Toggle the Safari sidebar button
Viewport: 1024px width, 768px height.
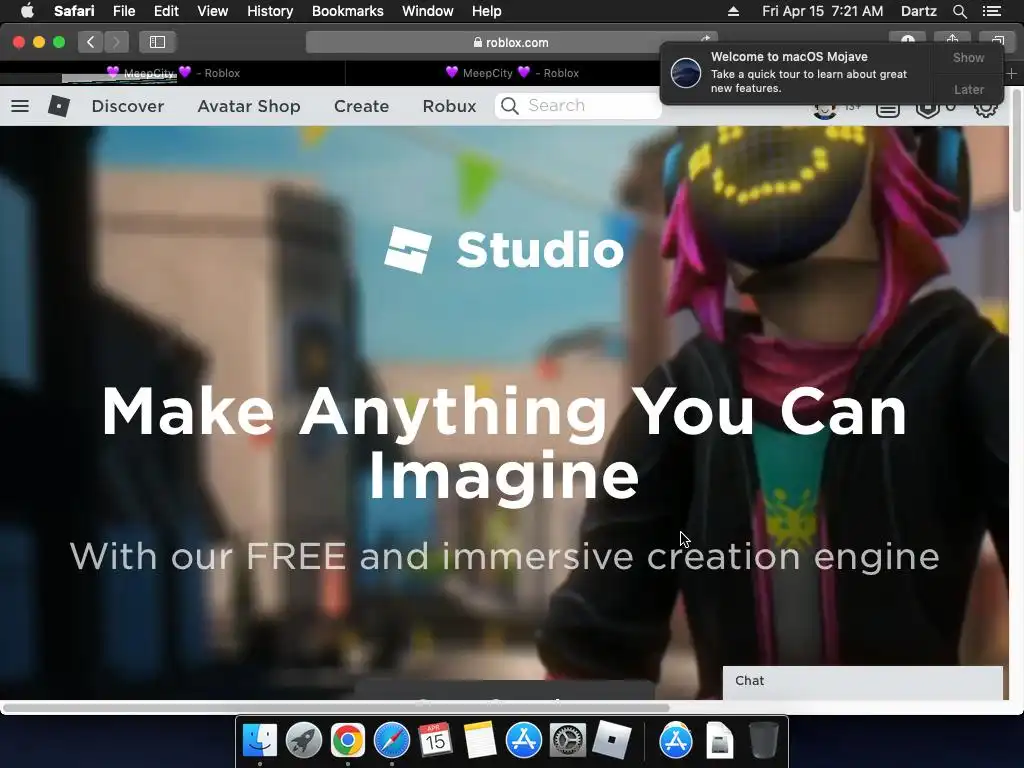click(157, 42)
